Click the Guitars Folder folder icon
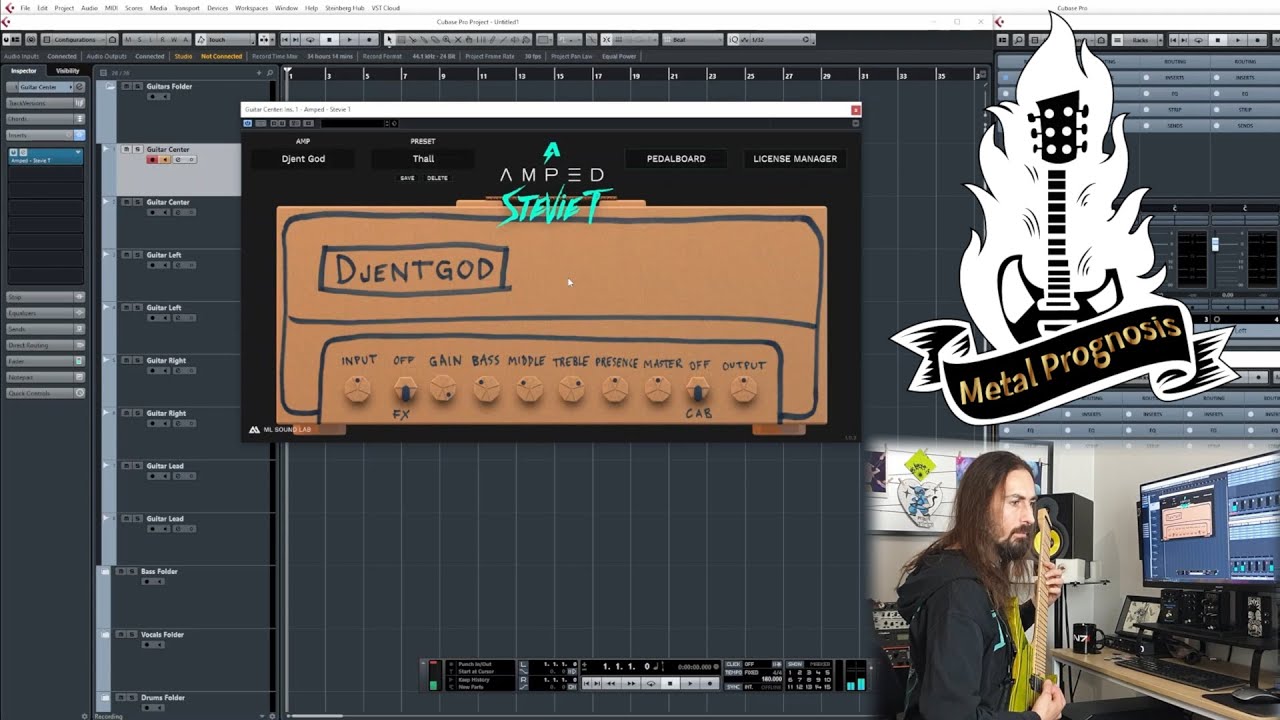The width and height of the screenshot is (1280, 720). click(109, 87)
